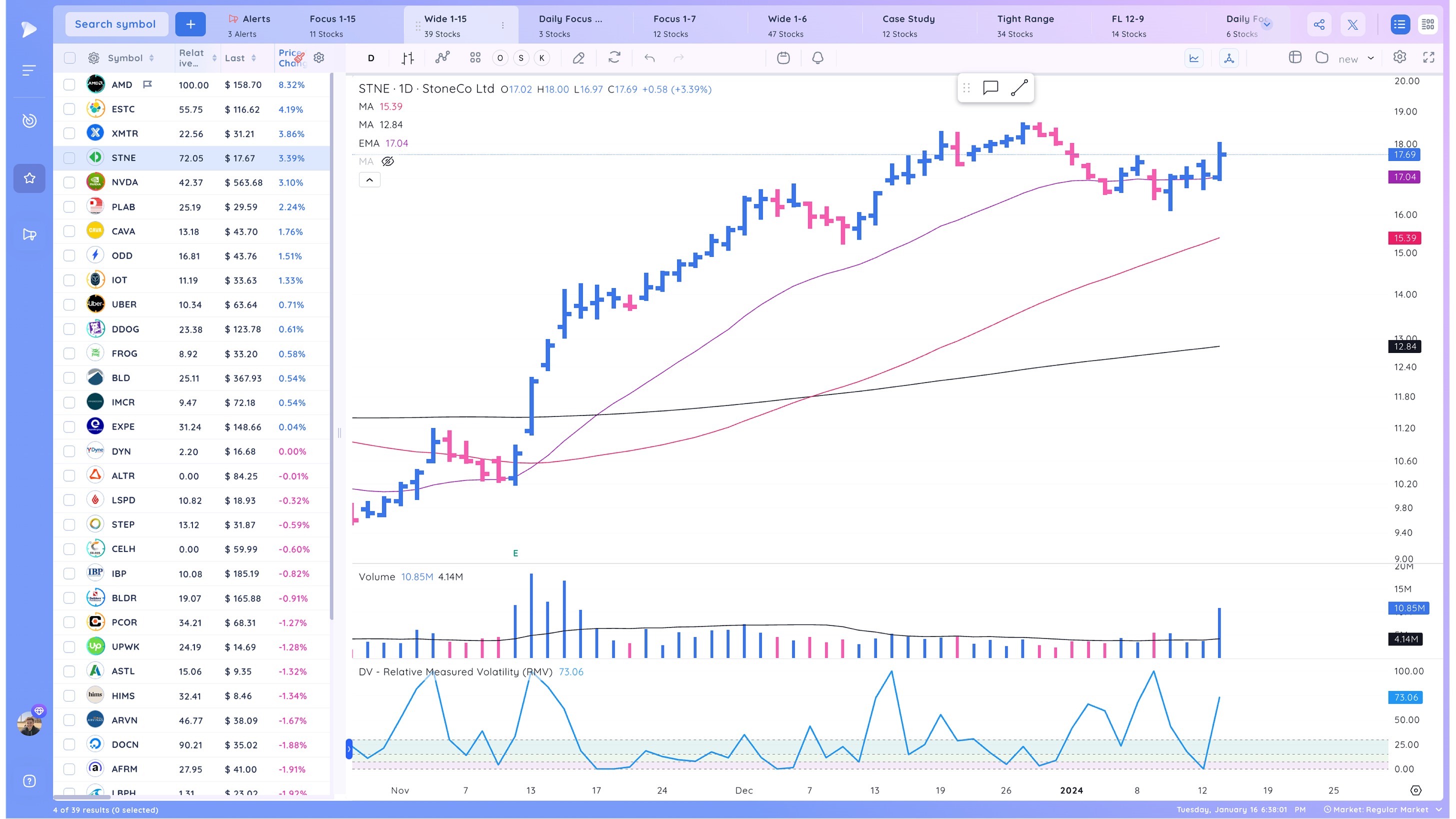This screenshot has height=819, width=1456.
Task: Expand the hidden watchlist tabs chevron
Action: [1266, 24]
